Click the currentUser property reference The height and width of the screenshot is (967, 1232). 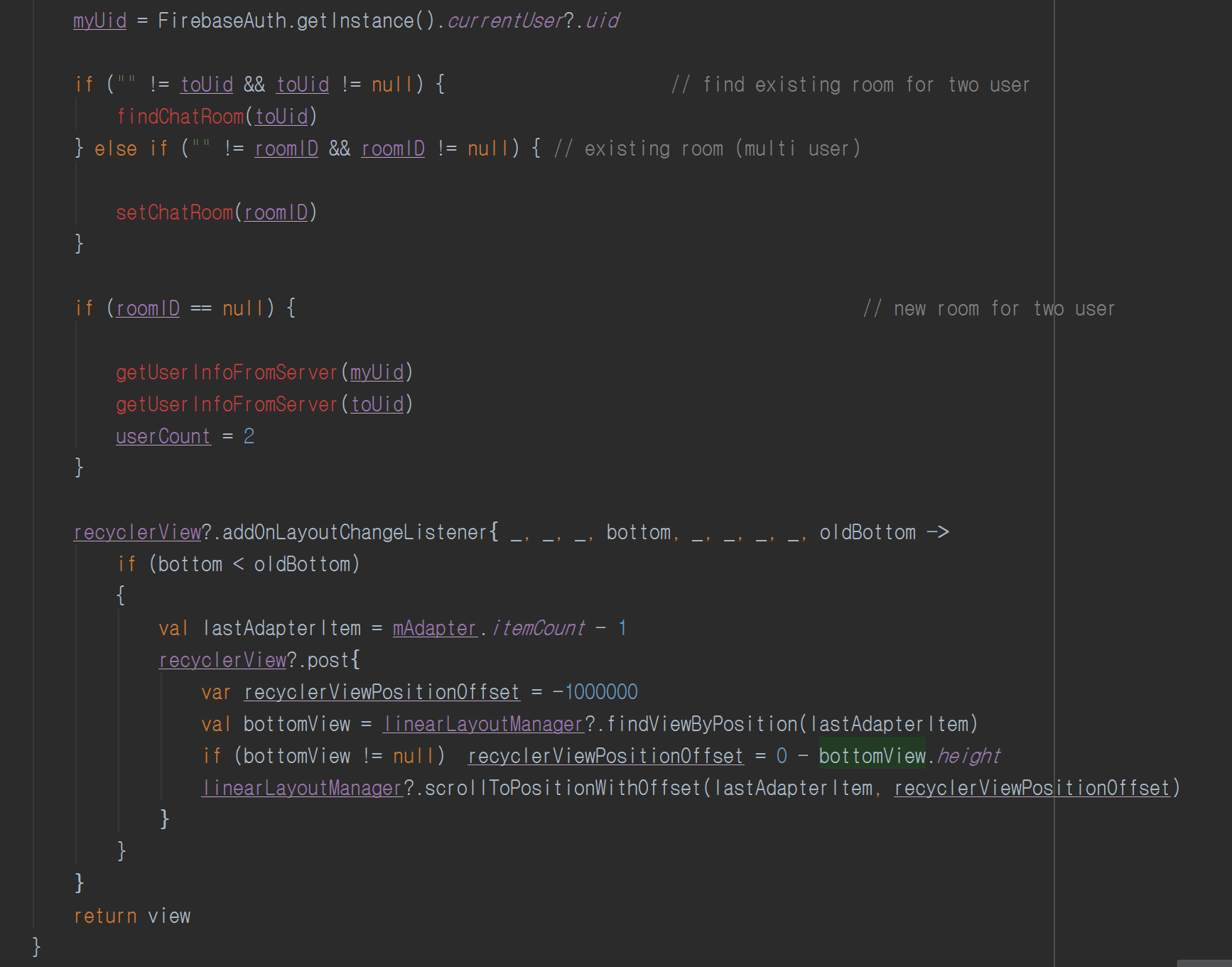pyautogui.click(x=505, y=21)
